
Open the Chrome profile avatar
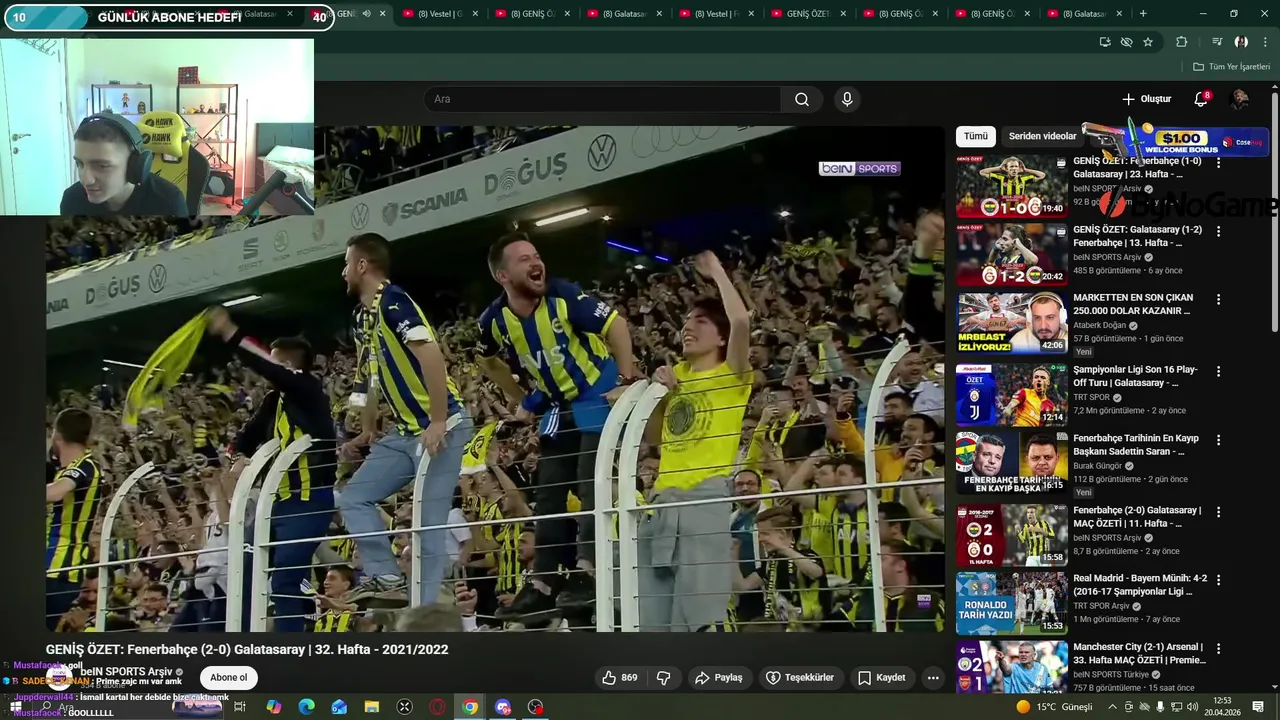(1241, 42)
